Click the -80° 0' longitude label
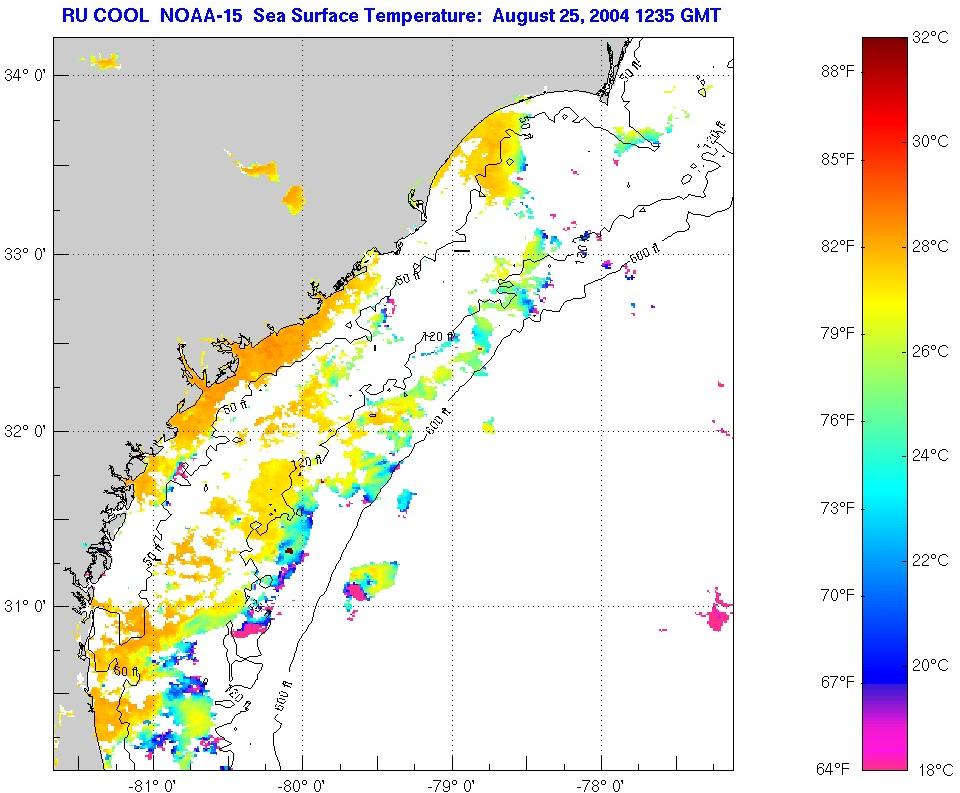The image size is (960, 793). 302,786
